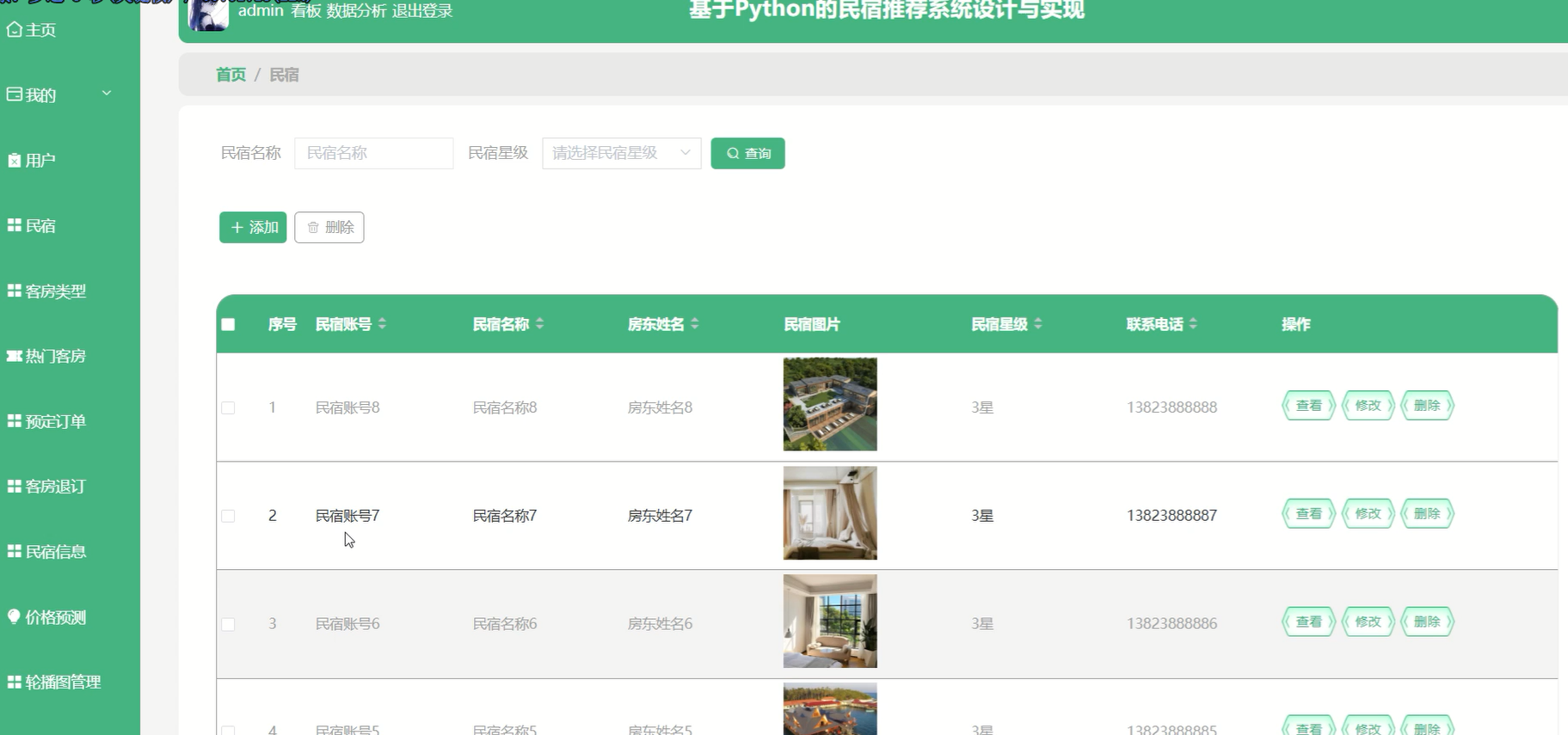Screen dimensions: 1568x735
Task: Click the green 添加 button
Action: pos(253,227)
